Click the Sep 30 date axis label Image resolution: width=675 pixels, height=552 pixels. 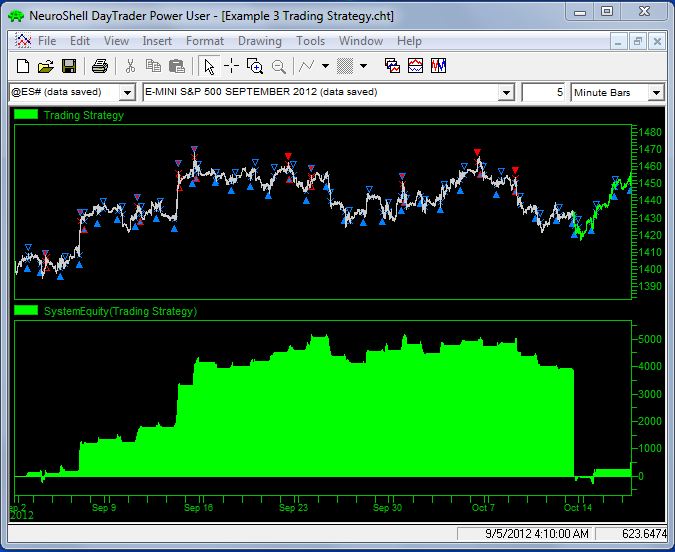point(387,508)
